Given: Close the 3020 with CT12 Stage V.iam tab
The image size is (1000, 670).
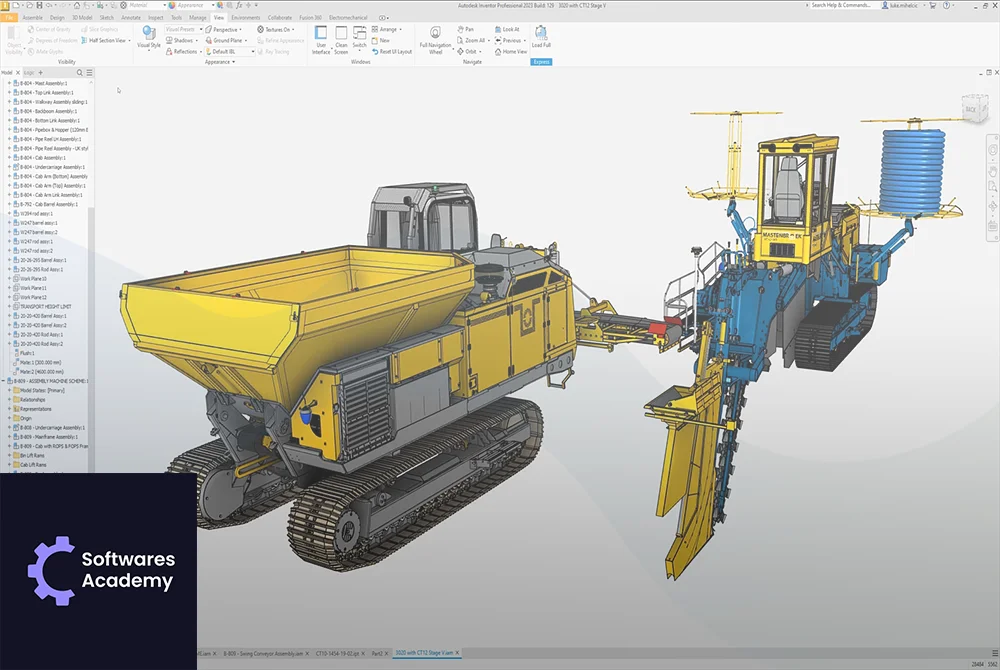Looking at the screenshot, I should click(458, 653).
